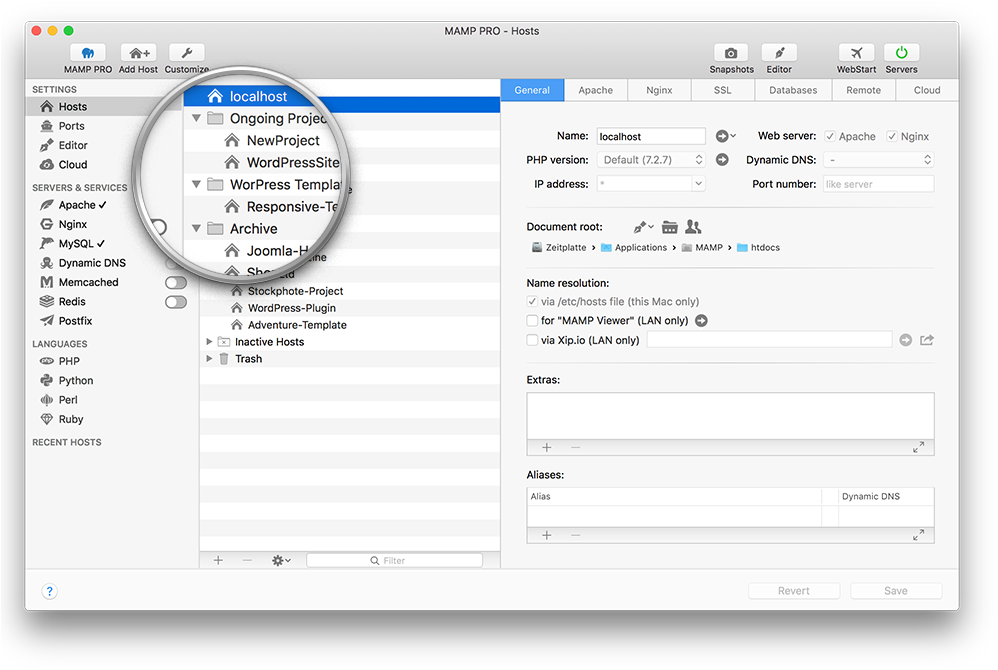Screen dimensions: 998x670
Task: Click the Port number field
Action: point(878,184)
